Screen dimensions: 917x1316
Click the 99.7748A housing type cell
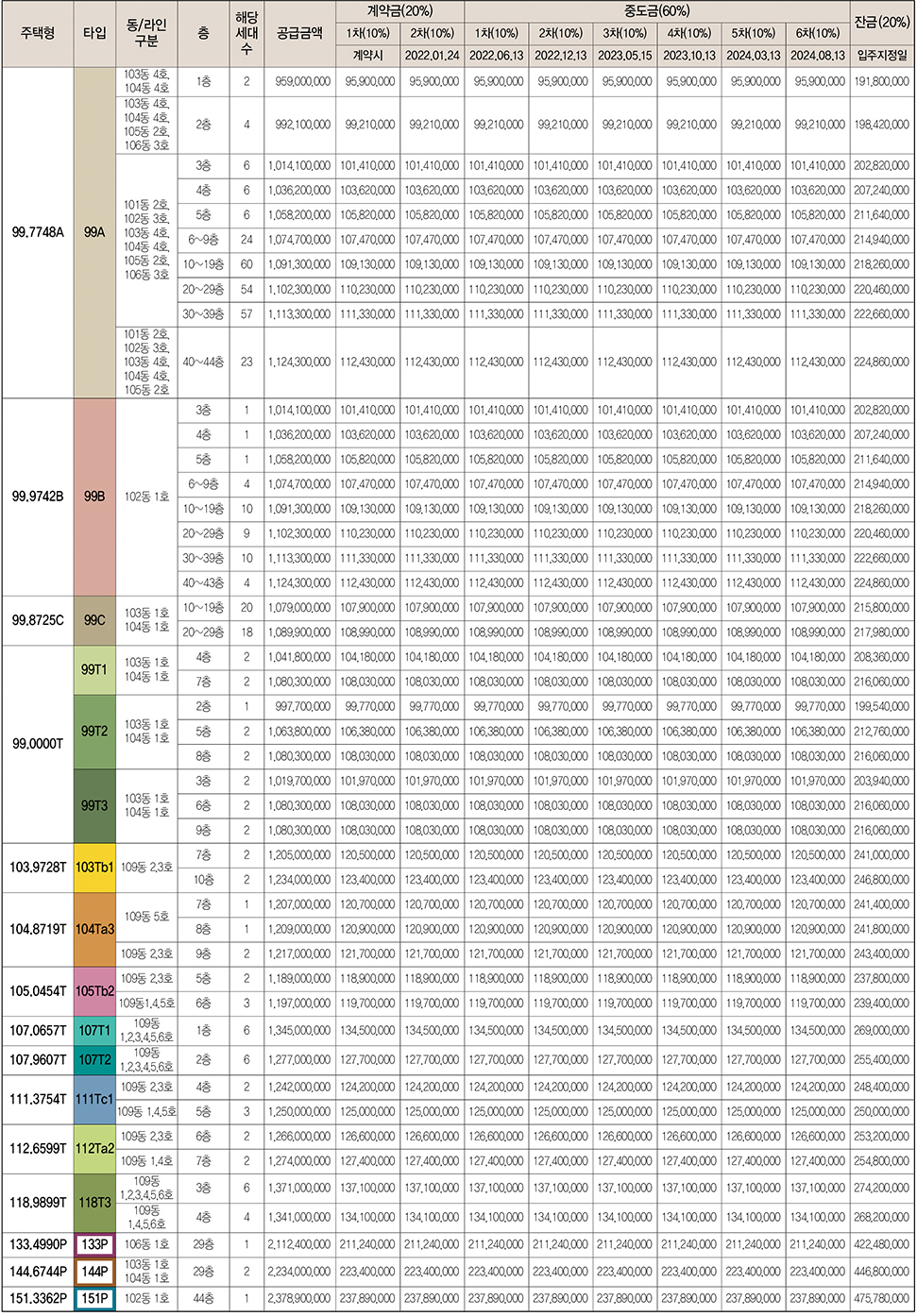38,232
